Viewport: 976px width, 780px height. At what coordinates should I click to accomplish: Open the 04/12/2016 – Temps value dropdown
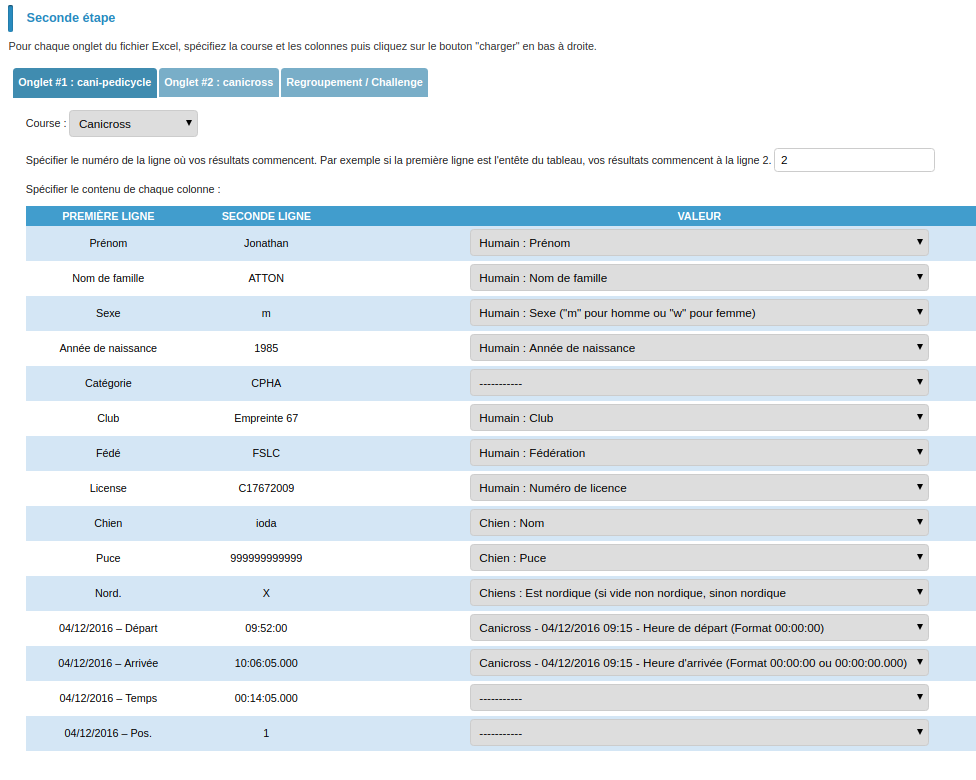pos(699,698)
